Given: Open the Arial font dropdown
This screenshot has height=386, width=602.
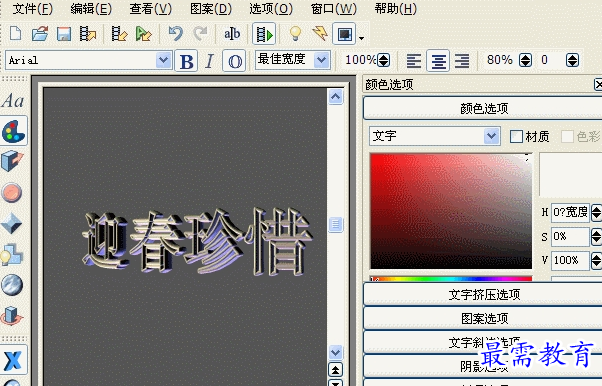Looking at the screenshot, I should coord(163,60).
